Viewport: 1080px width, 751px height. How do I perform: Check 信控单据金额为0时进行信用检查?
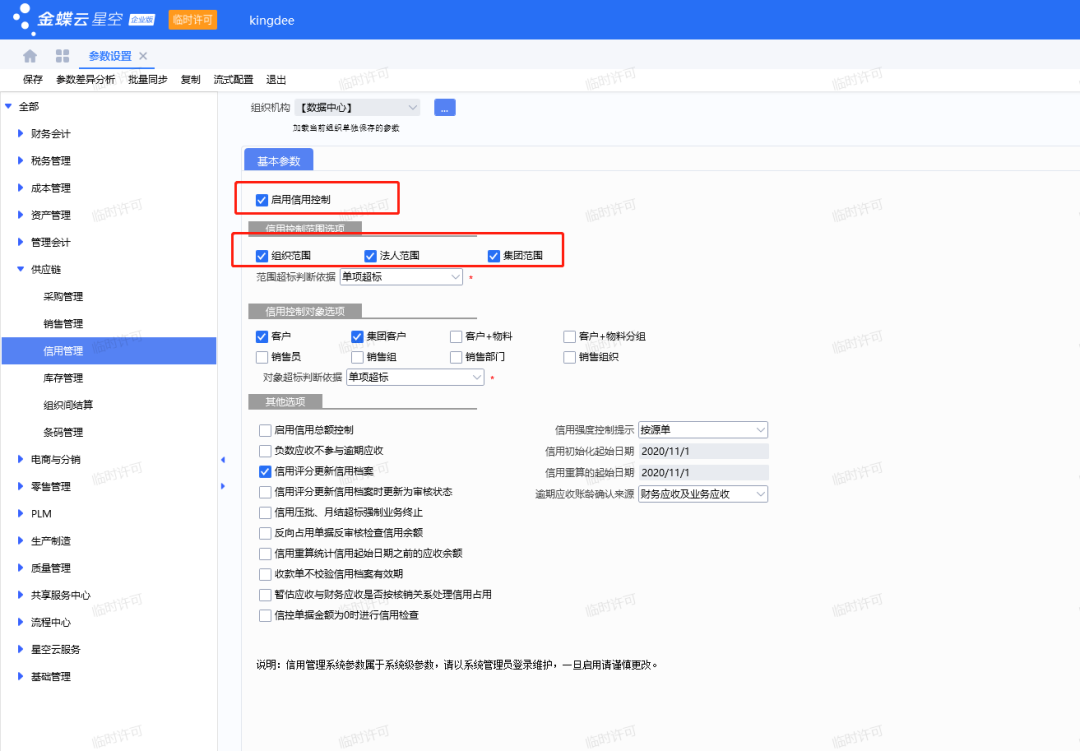(265, 615)
